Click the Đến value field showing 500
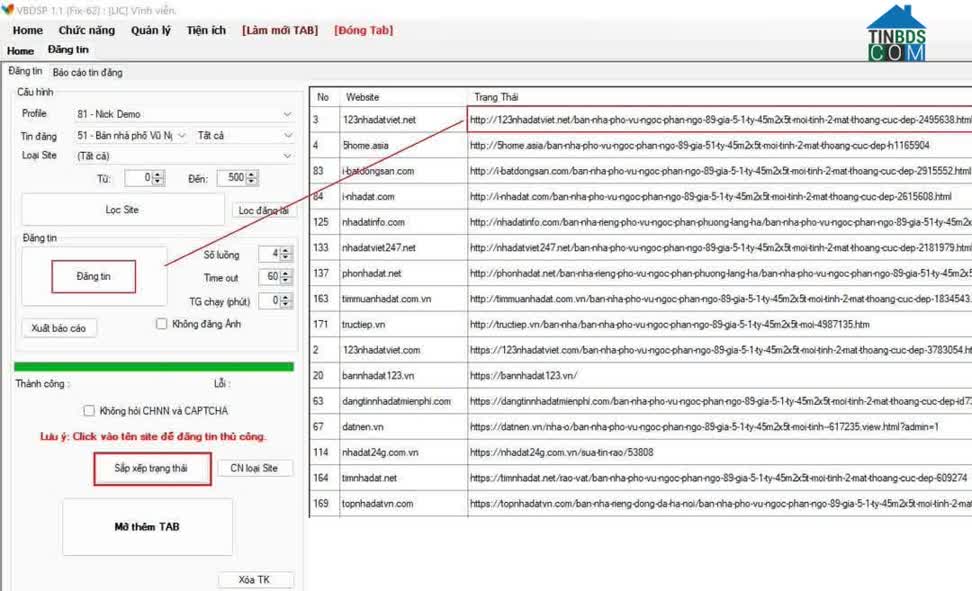The image size is (972, 591). pos(231,178)
